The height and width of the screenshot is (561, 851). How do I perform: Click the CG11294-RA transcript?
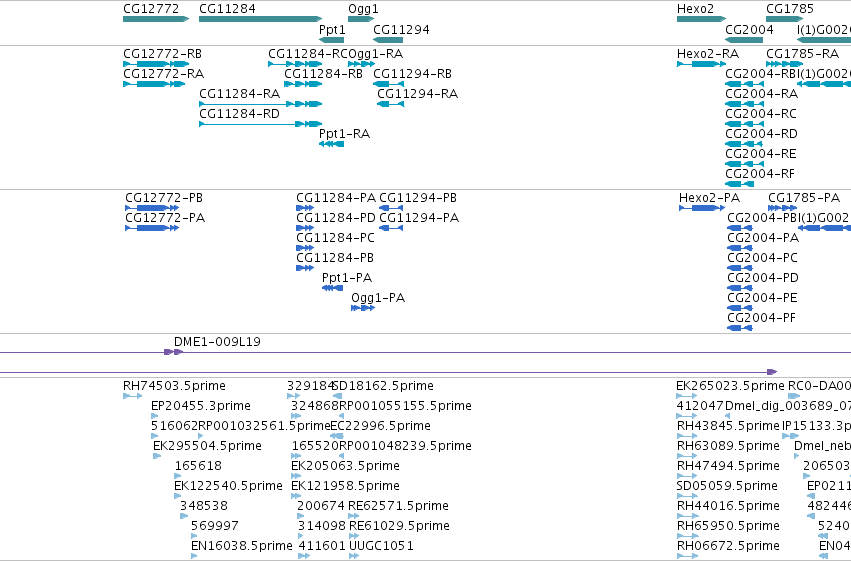point(390,104)
